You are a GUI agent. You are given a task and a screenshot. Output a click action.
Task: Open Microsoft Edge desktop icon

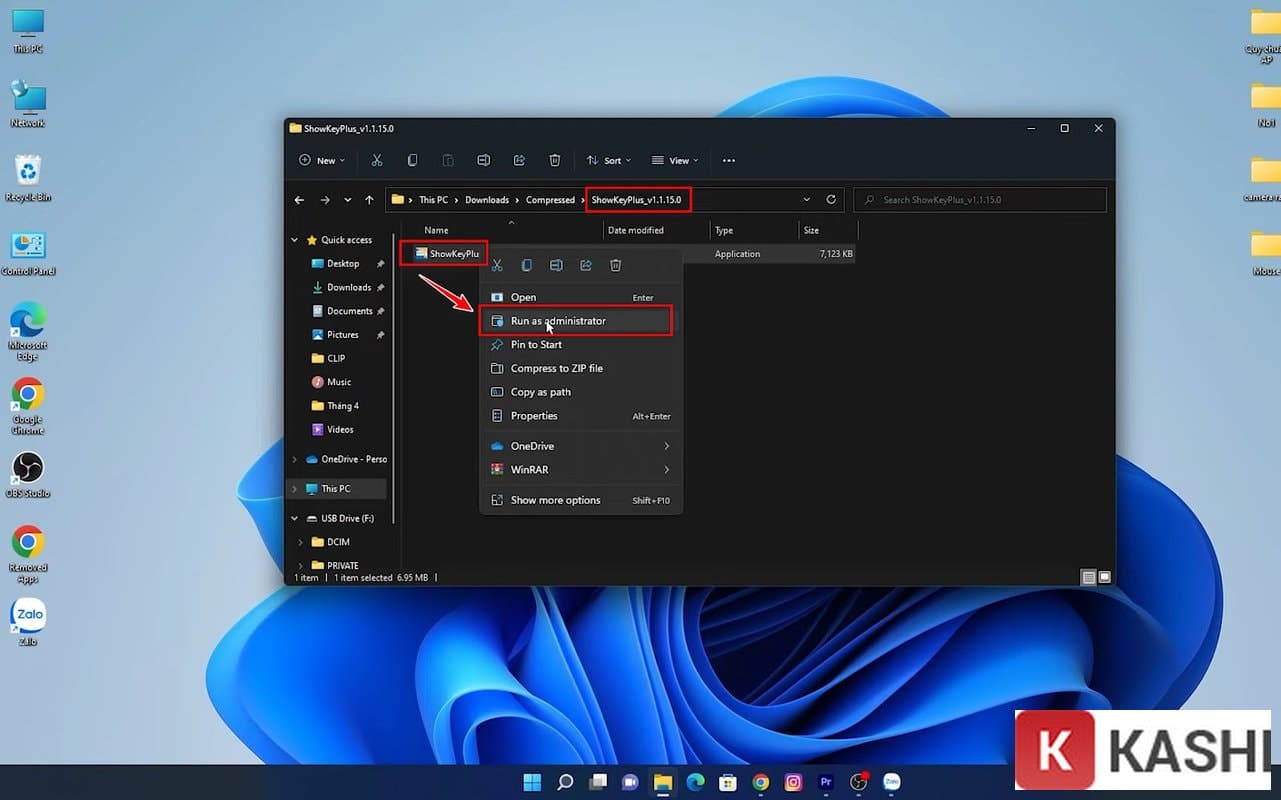(x=28, y=332)
